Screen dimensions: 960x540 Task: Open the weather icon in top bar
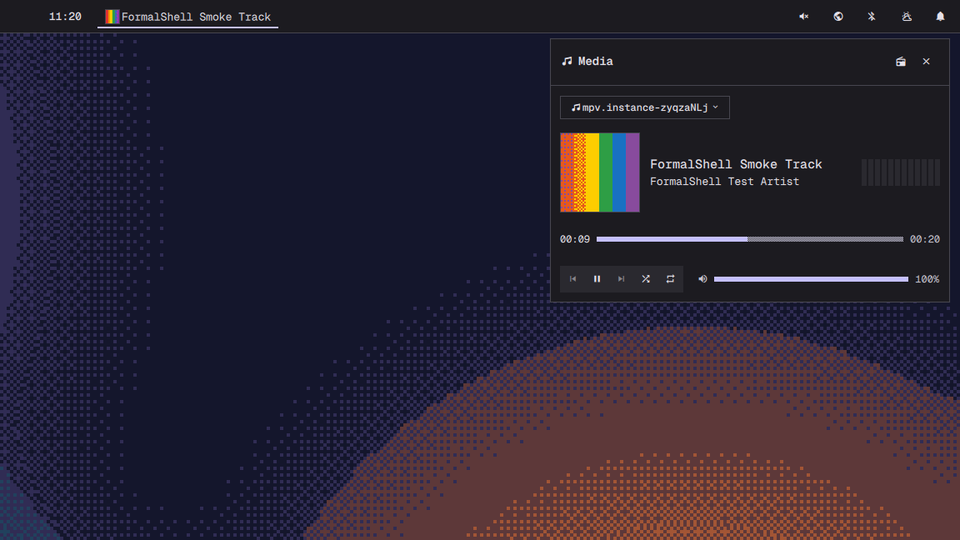pos(907,17)
